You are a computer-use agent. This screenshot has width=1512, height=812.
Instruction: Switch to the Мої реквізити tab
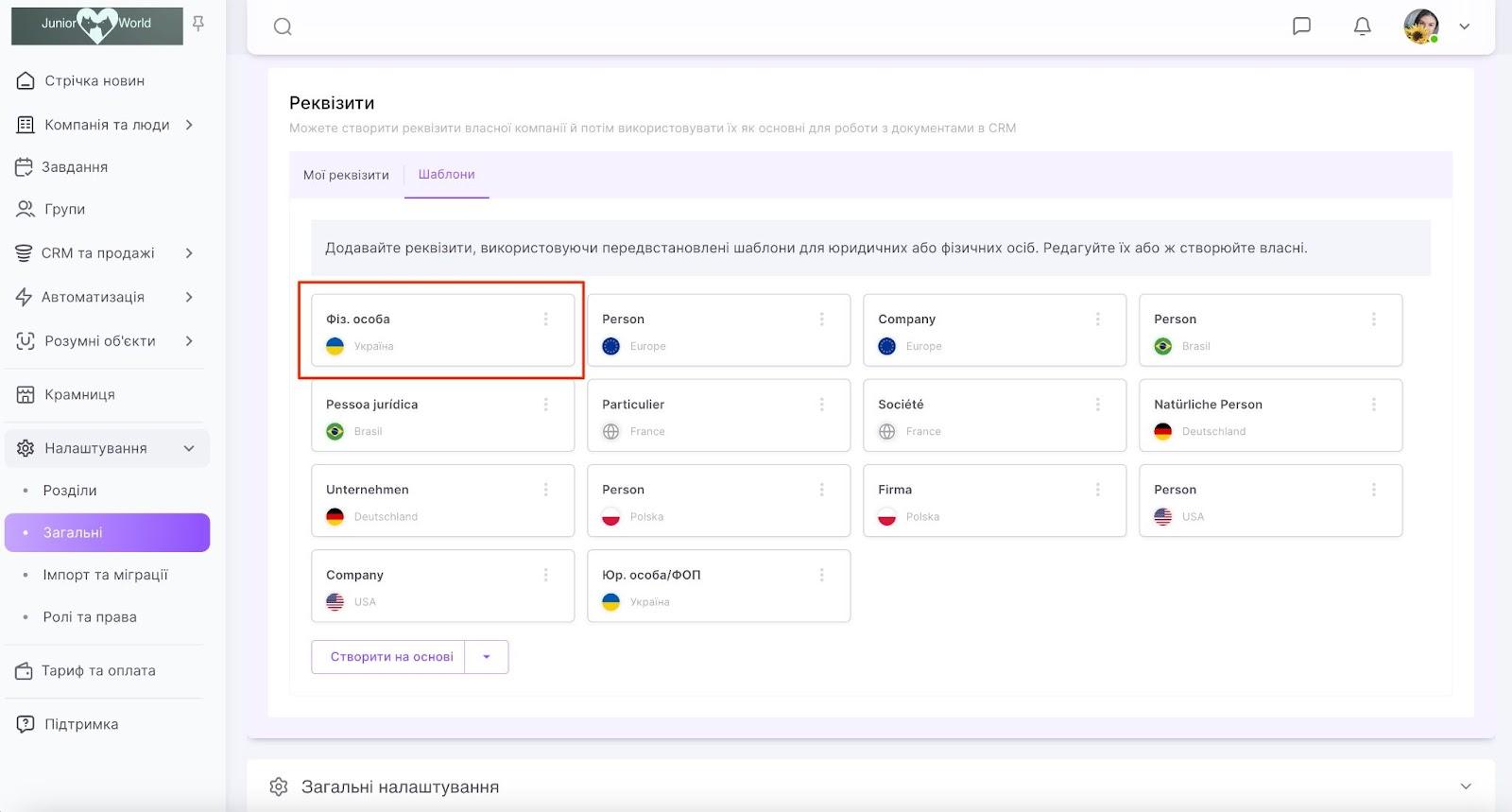[x=346, y=175]
